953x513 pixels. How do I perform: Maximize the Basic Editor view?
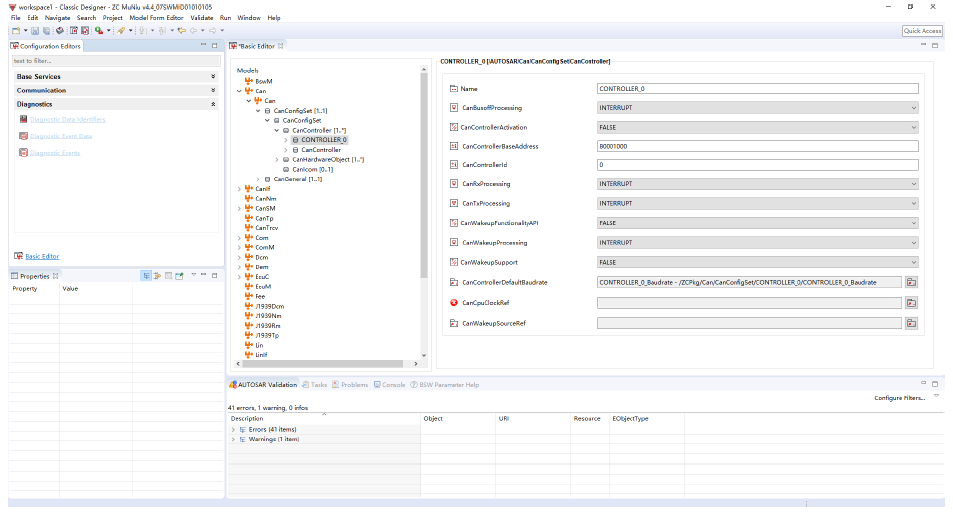[x=935, y=45]
